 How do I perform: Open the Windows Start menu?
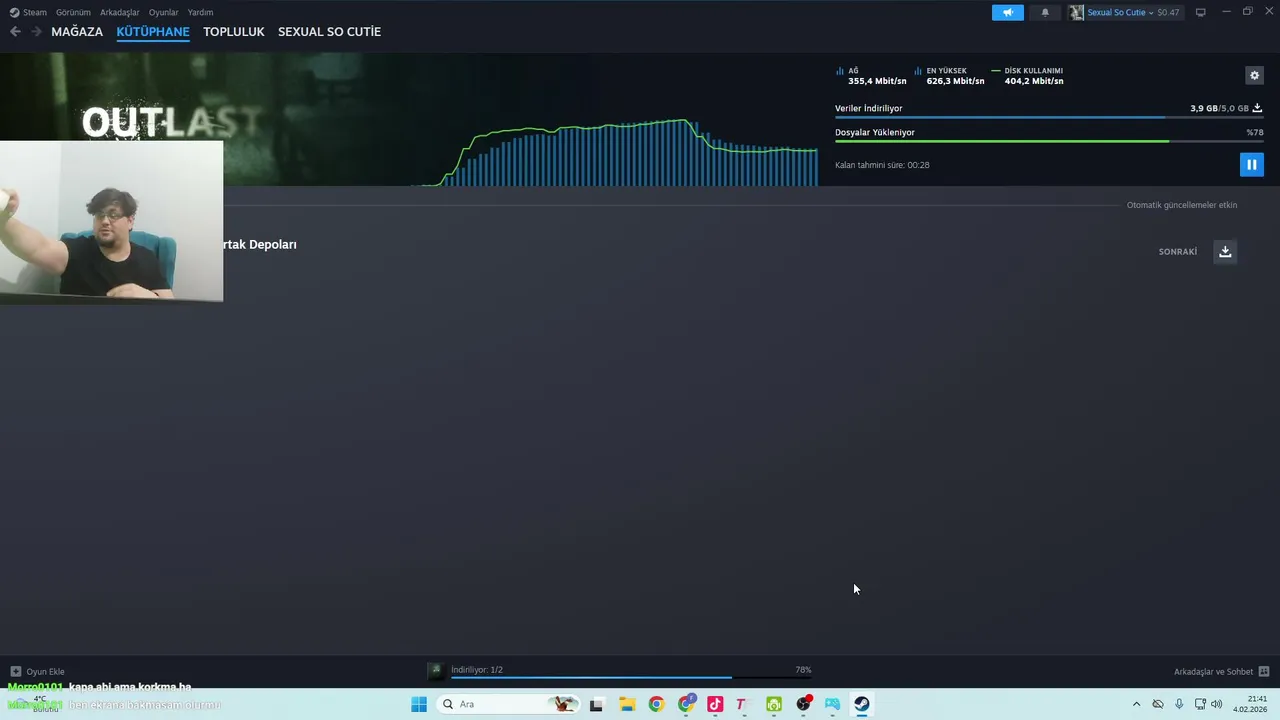tap(419, 704)
